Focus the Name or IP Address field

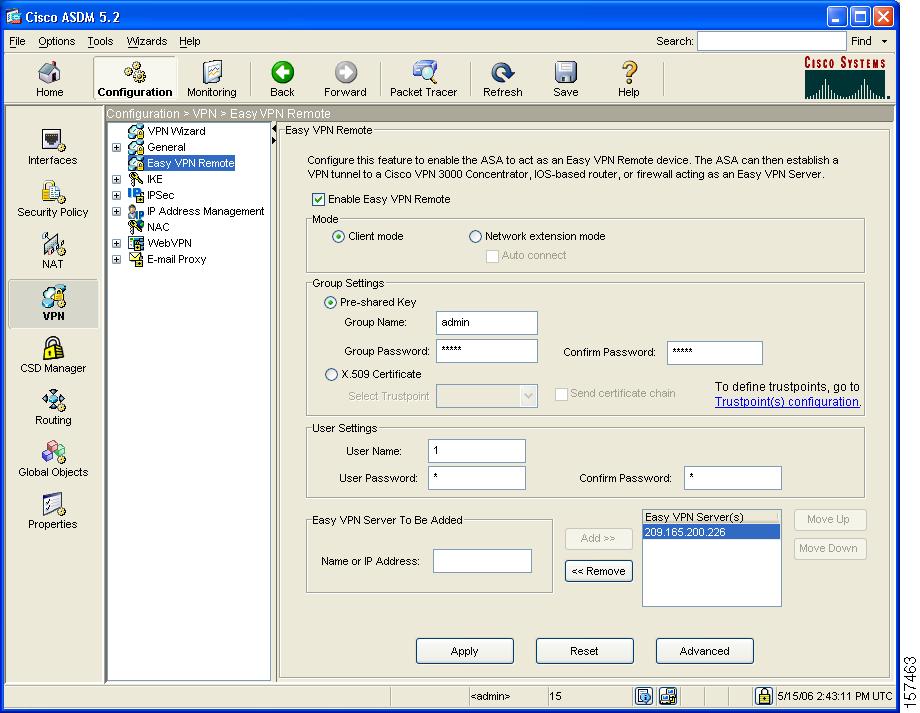click(x=482, y=561)
